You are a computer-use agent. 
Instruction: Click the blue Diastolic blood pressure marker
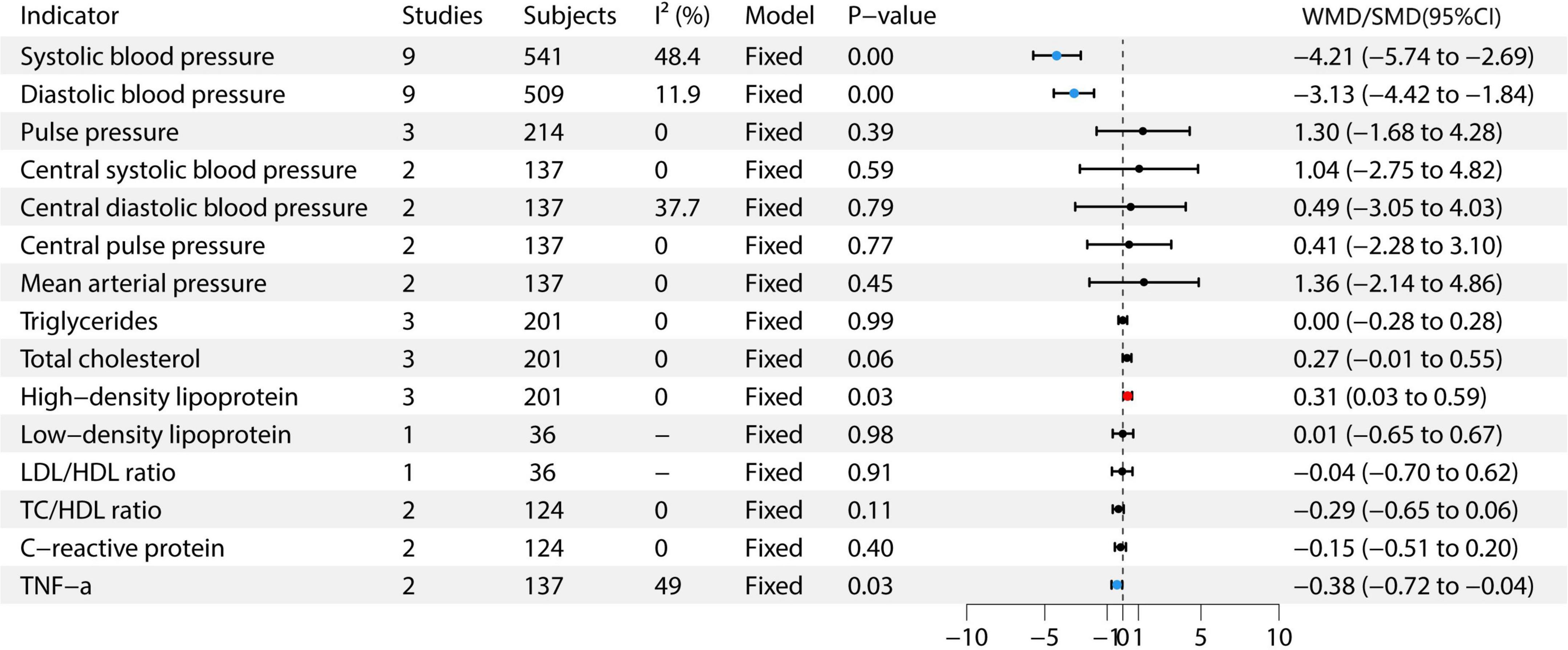(x=1074, y=94)
